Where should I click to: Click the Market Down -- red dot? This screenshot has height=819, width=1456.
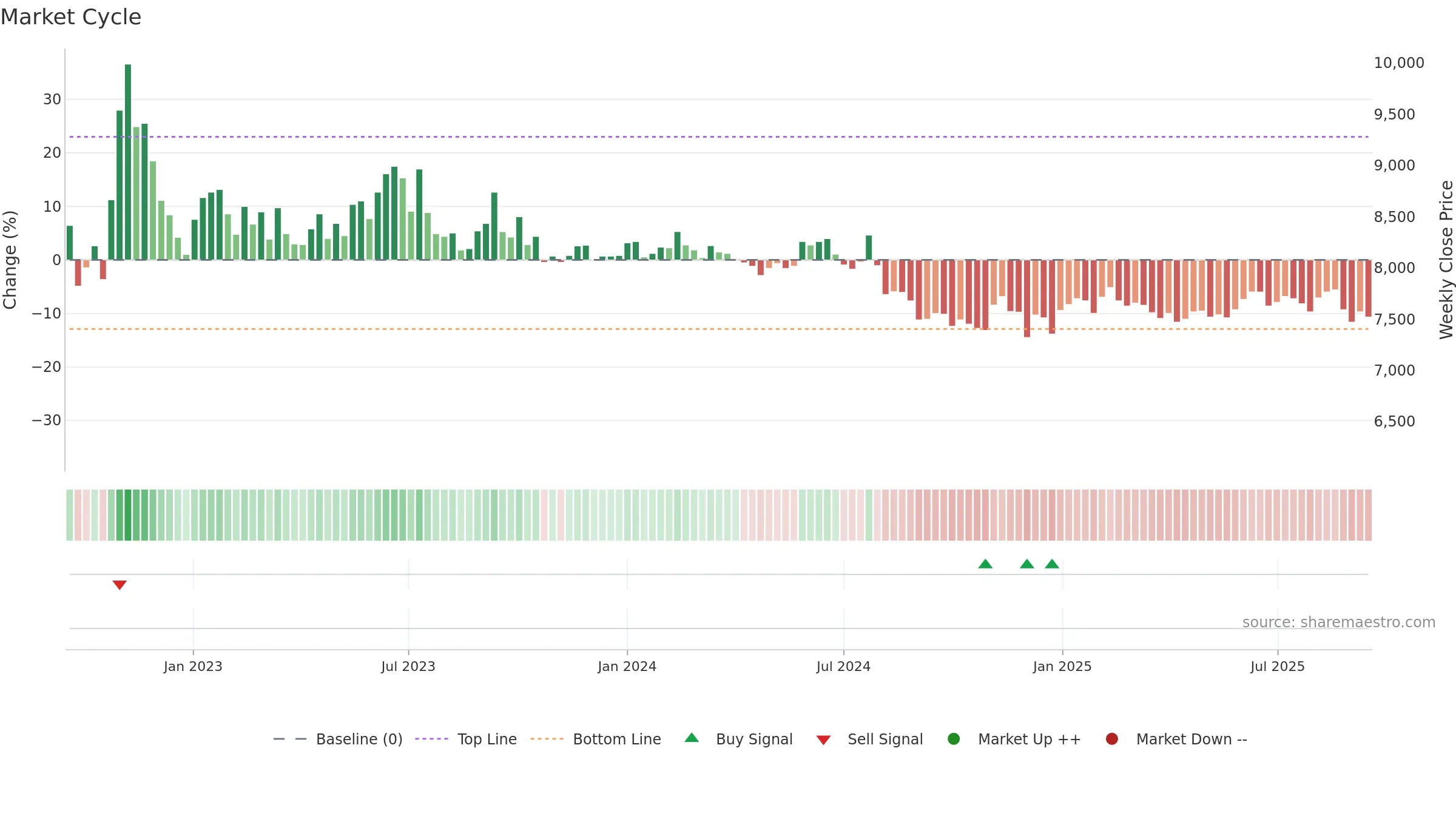pos(1112,739)
